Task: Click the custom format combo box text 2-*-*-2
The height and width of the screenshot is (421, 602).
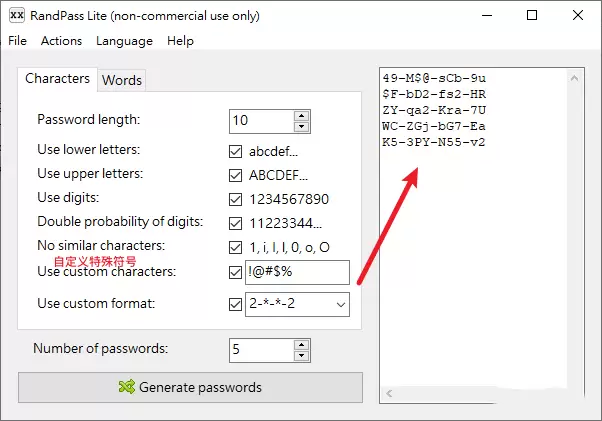Action: (272, 304)
